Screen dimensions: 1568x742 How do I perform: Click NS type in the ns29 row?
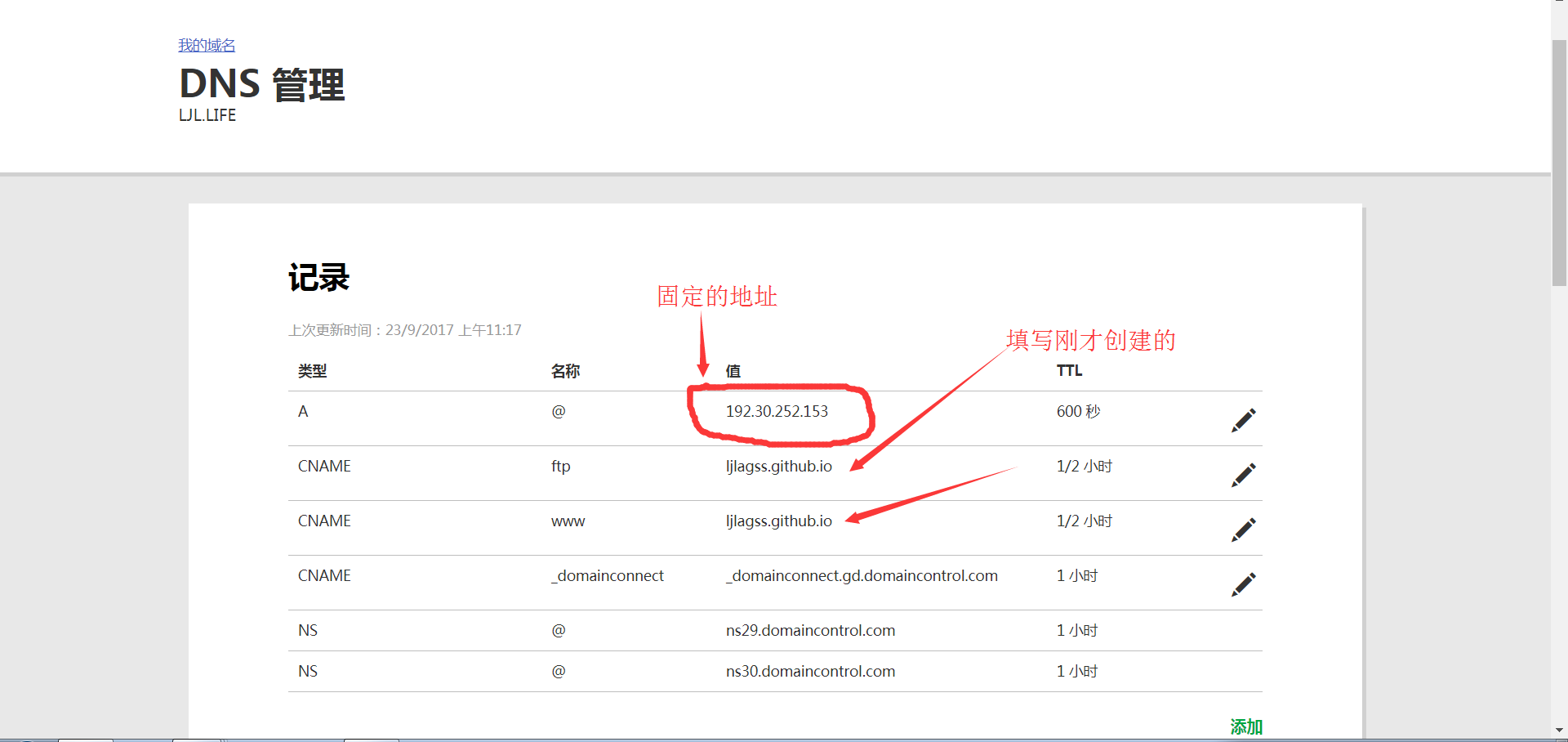tap(308, 630)
